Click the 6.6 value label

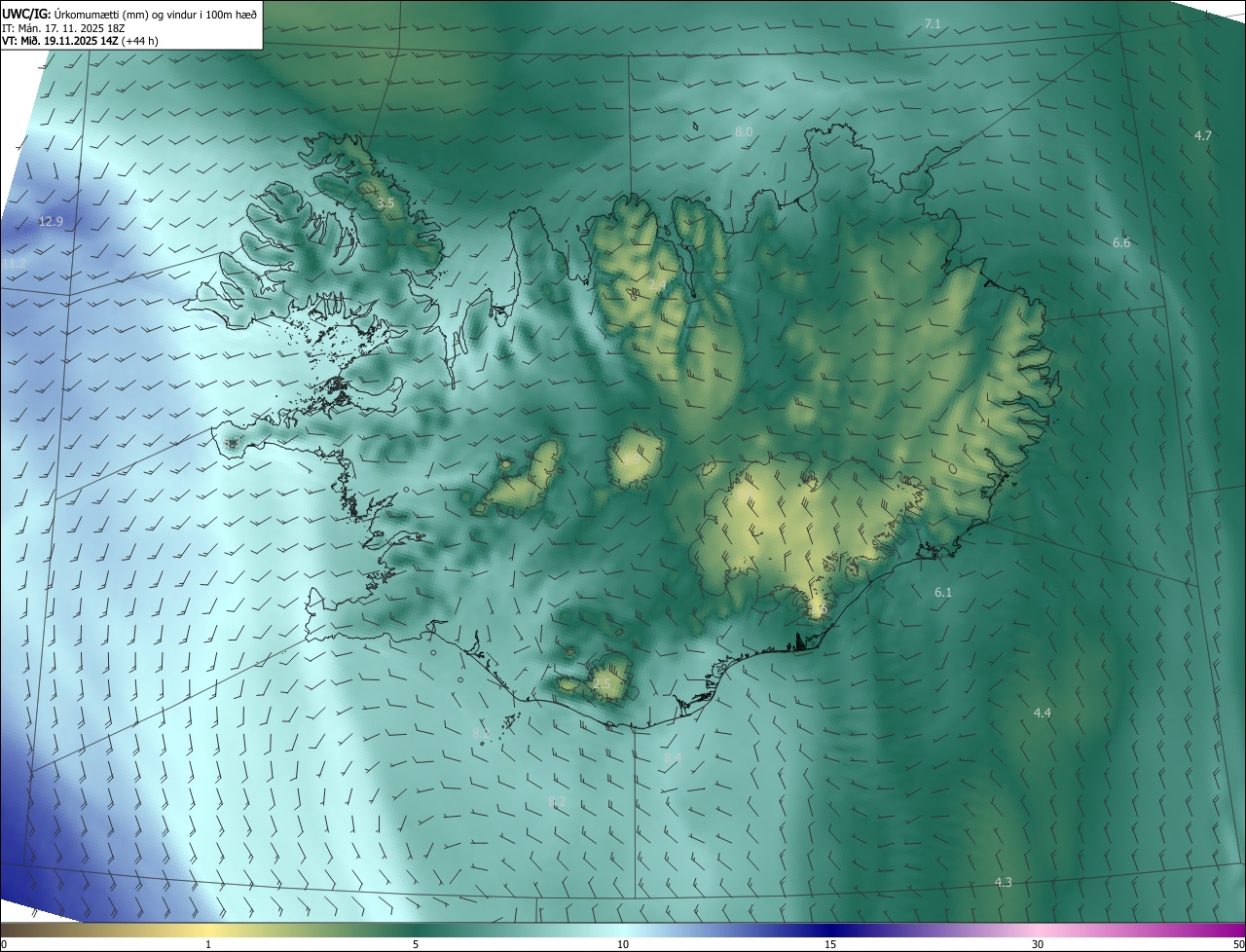pyautogui.click(x=1121, y=242)
